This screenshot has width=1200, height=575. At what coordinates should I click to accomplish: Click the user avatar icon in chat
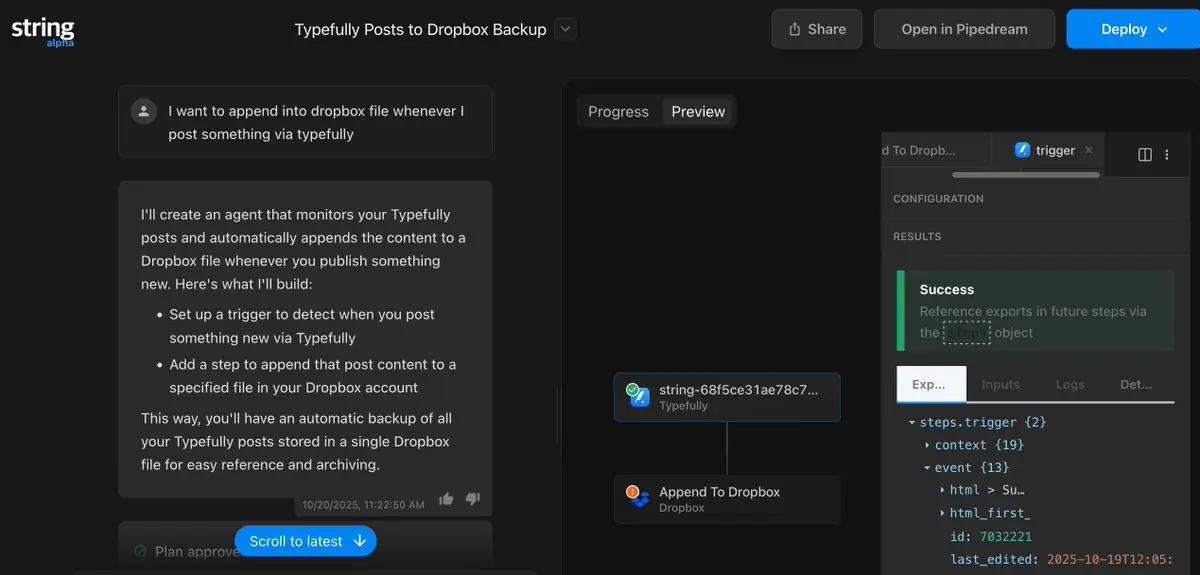pos(145,111)
